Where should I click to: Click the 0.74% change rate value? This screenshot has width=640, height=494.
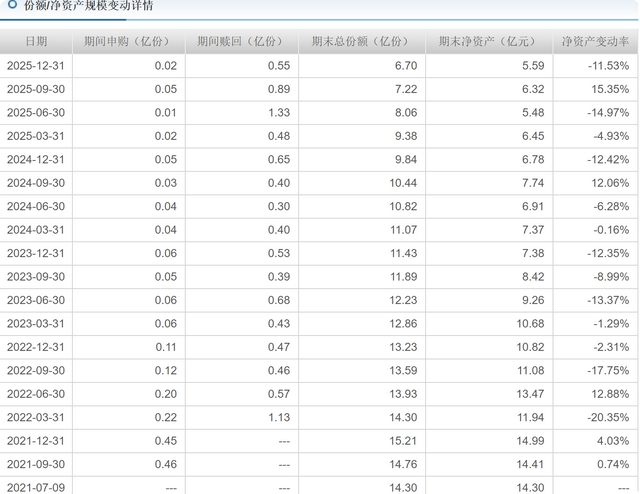[x=613, y=465]
